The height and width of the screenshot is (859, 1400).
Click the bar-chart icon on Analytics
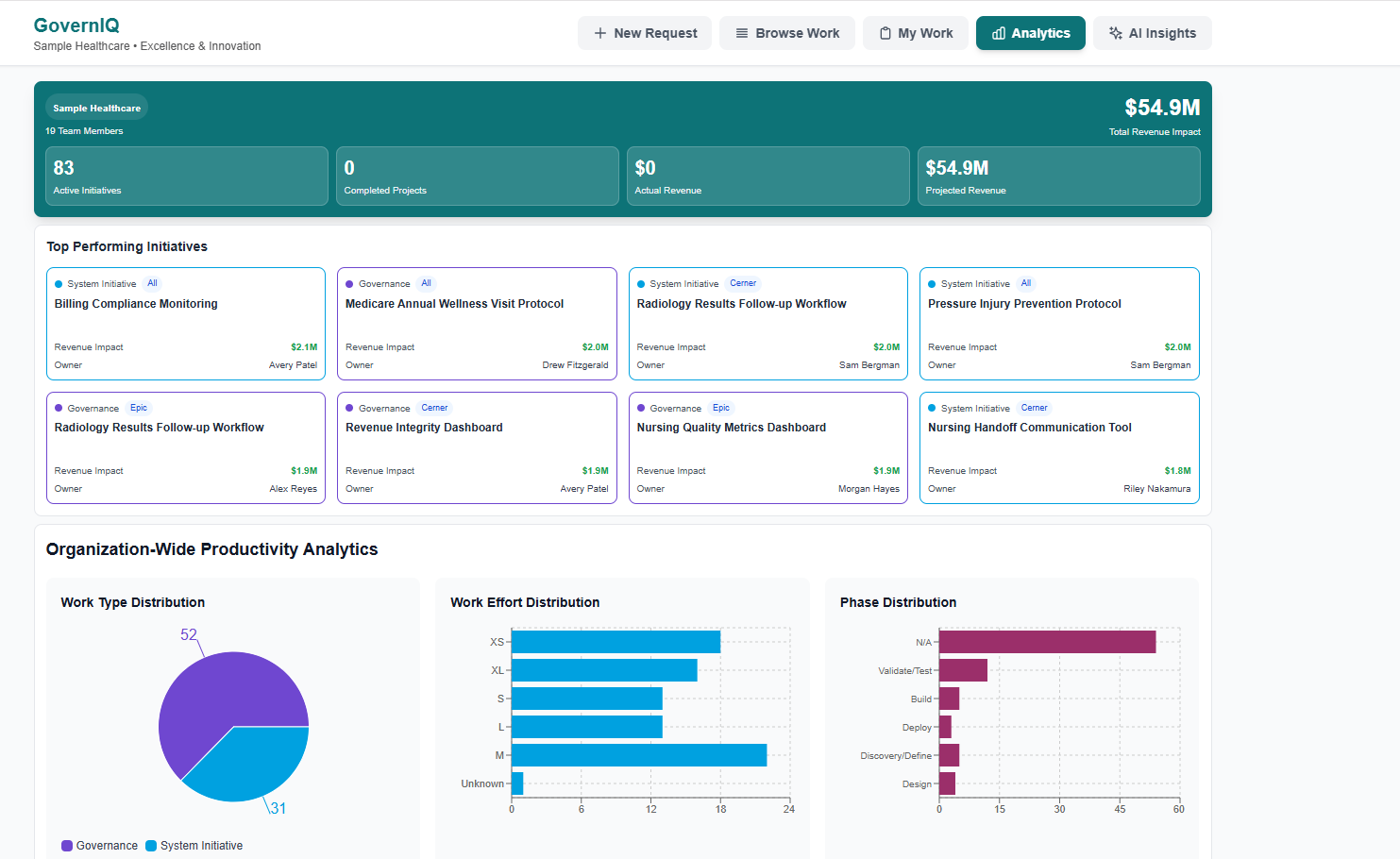pyautogui.click(x=1000, y=33)
